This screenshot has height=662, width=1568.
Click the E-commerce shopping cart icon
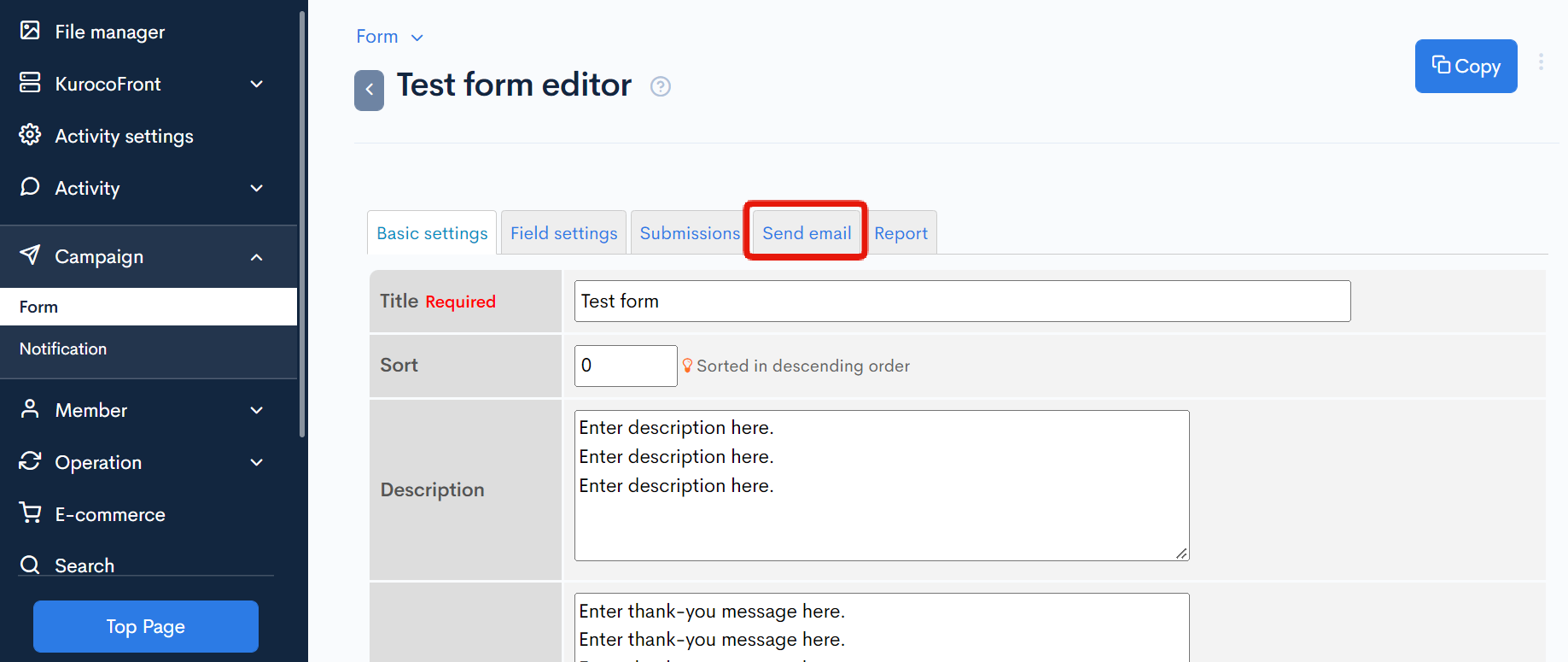[x=30, y=513]
